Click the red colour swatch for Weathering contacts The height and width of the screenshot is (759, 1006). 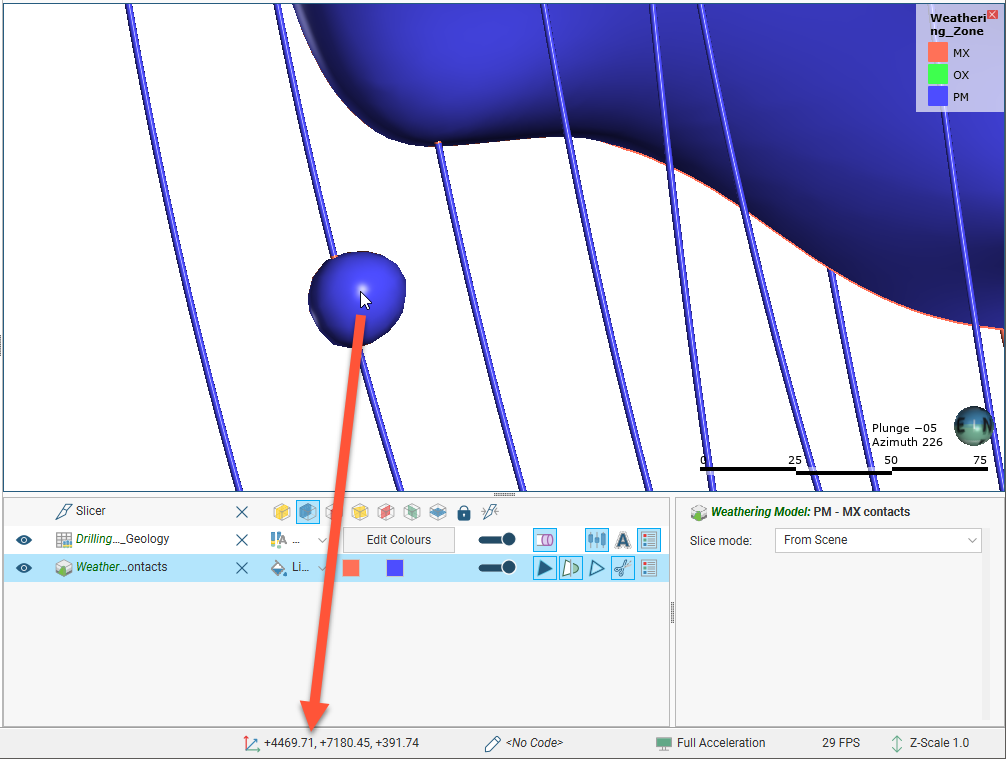pyautogui.click(x=351, y=568)
